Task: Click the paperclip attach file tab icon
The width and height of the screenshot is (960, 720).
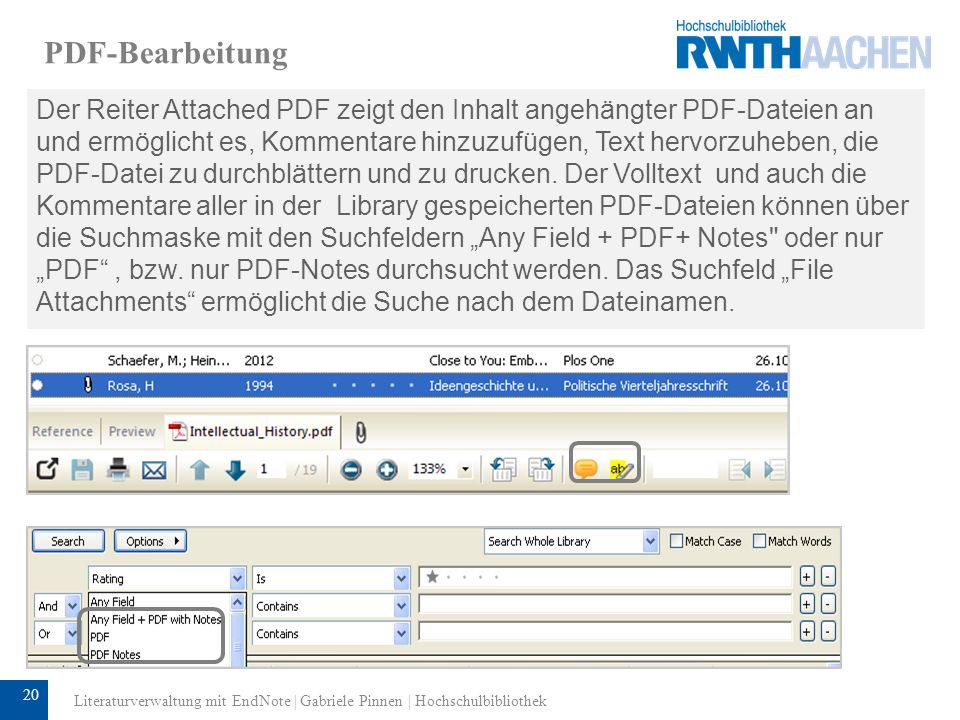Action: pyautogui.click(x=361, y=432)
